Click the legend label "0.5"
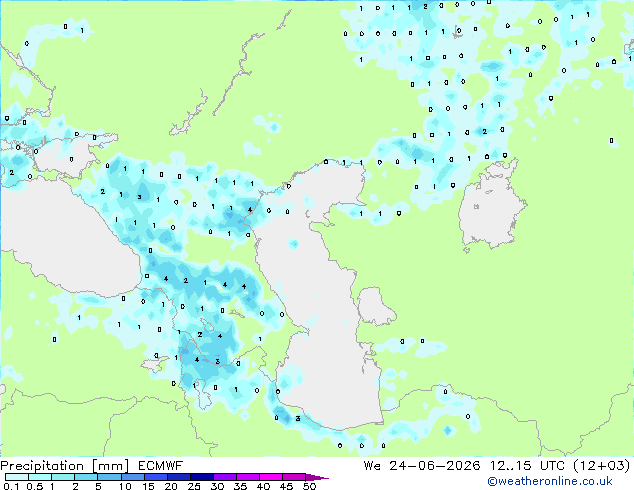634x490 pixels. (34, 486)
